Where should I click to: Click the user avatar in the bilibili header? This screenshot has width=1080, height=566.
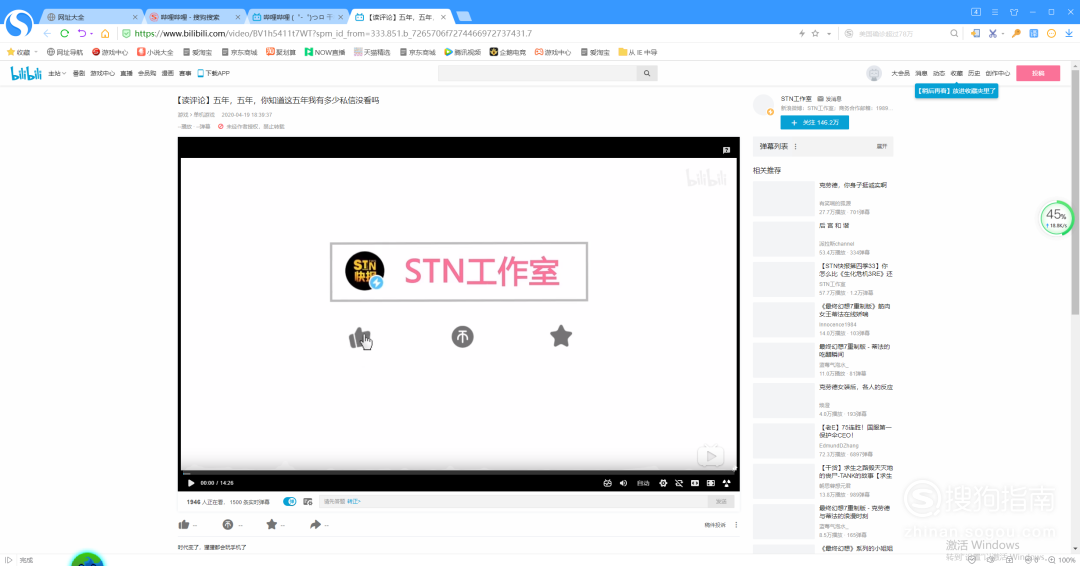coord(873,73)
